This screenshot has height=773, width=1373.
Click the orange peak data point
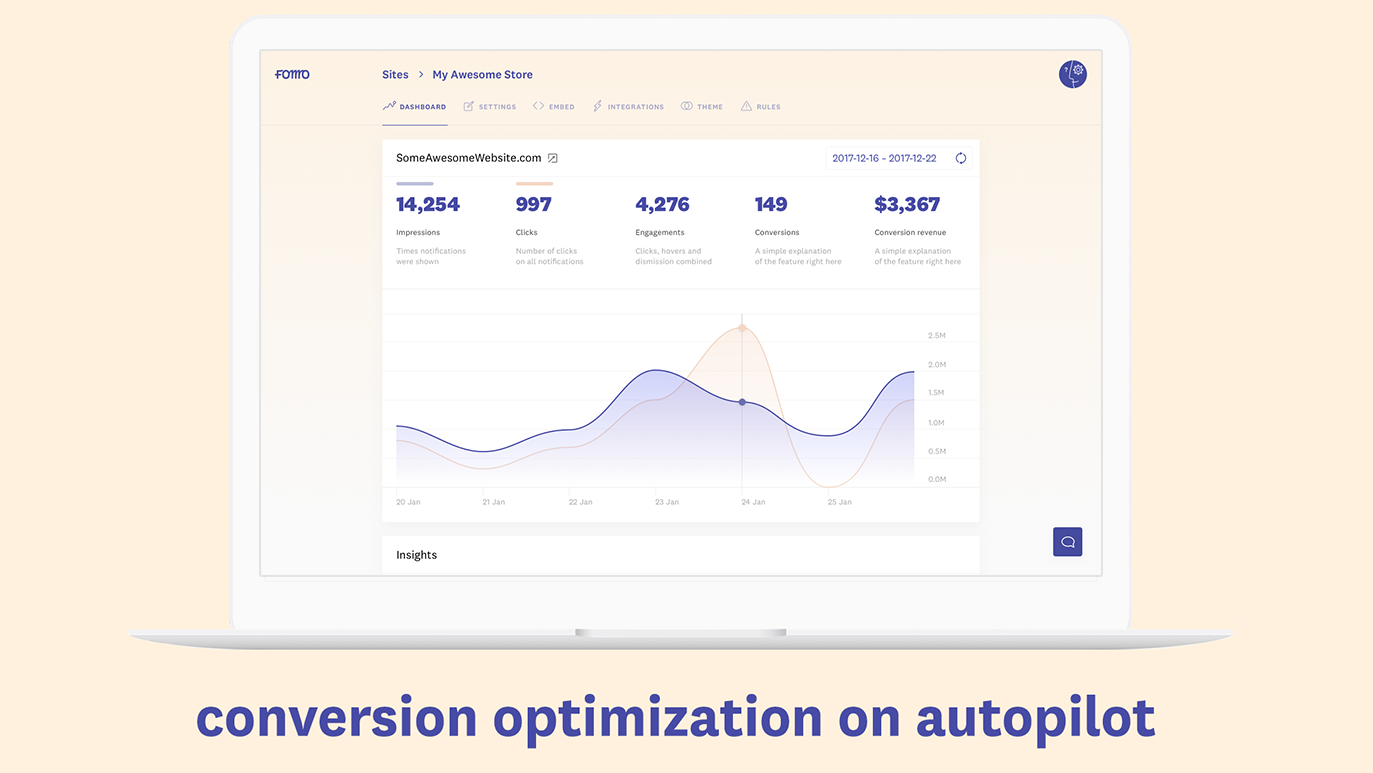[742, 327]
